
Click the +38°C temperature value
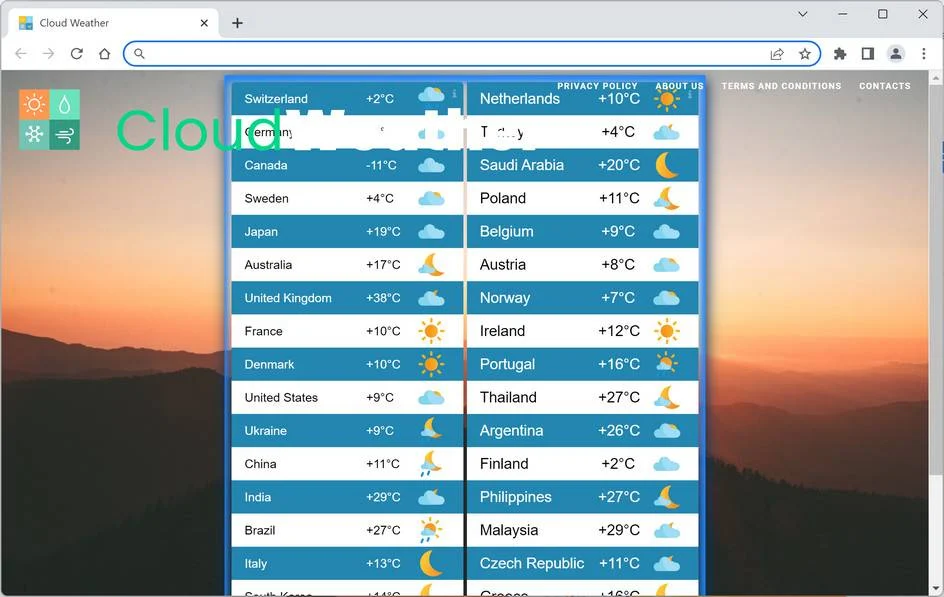click(383, 298)
